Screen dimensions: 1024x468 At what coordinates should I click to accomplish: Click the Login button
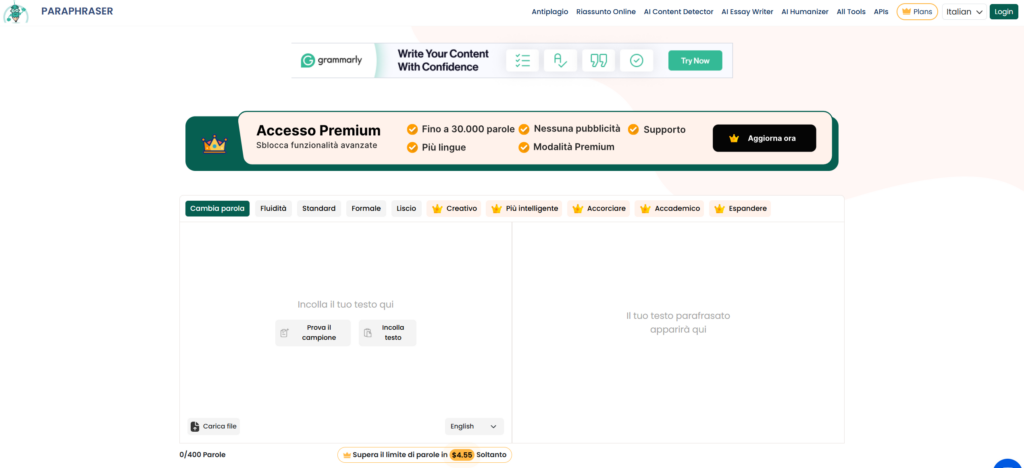pos(1004,12)
